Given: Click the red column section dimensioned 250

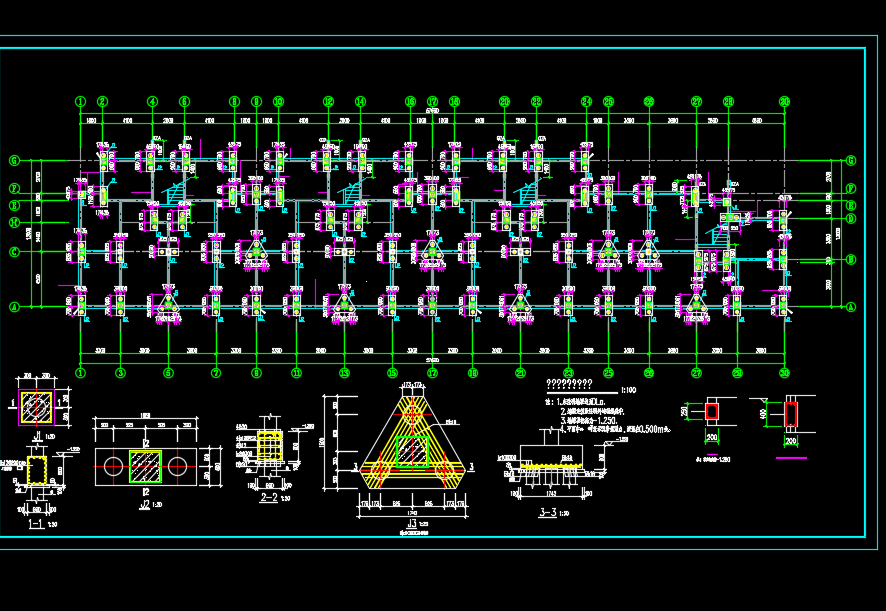Looking at the screenshot, I should [712, 411].
